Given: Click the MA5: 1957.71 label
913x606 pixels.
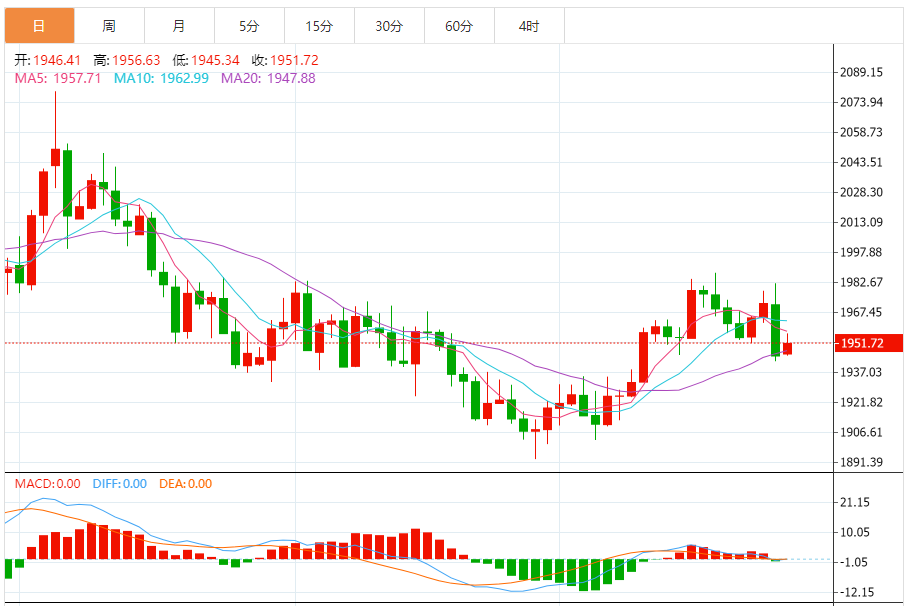Looking at the screenshot, I should pyautogui.click(x=58, y=78).
